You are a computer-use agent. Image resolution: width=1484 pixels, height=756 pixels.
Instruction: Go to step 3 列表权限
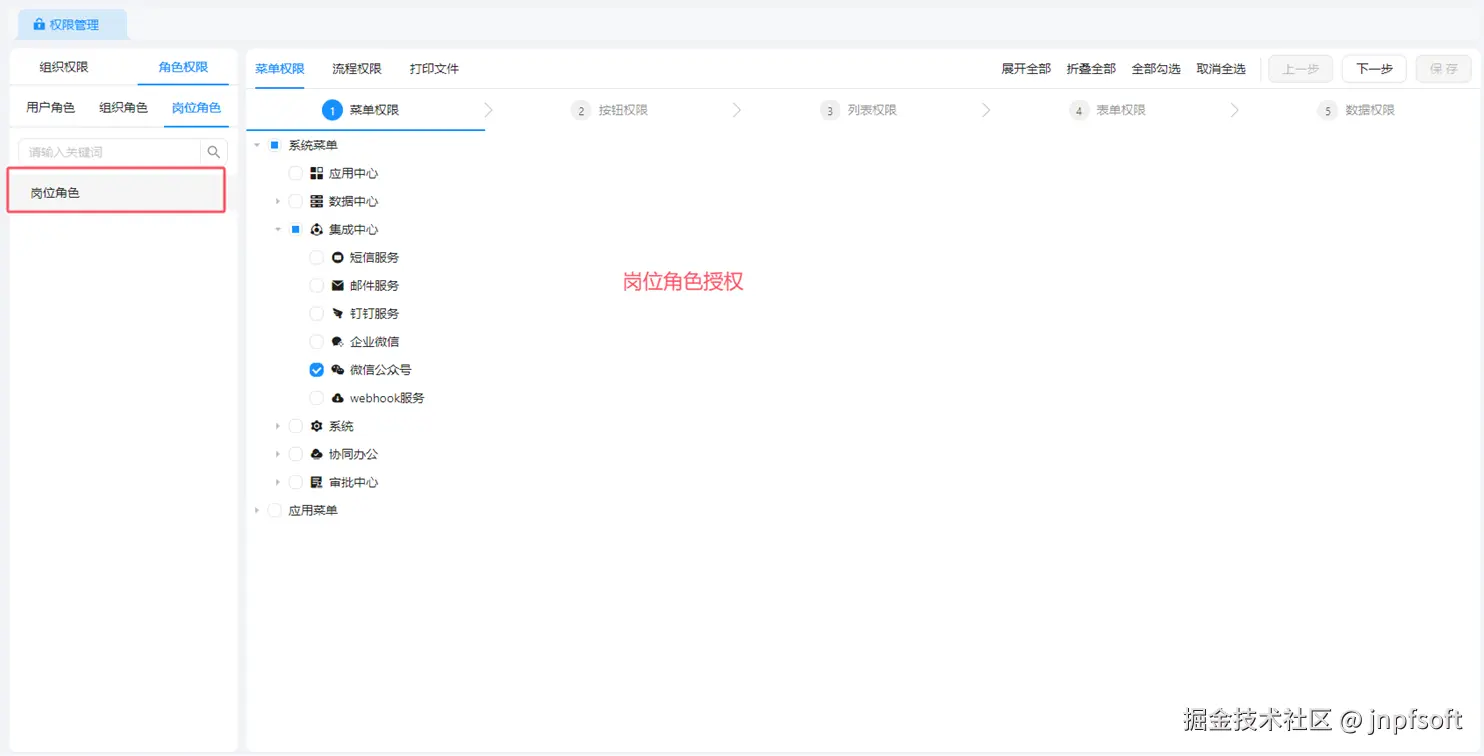click(x=859, y=110)
